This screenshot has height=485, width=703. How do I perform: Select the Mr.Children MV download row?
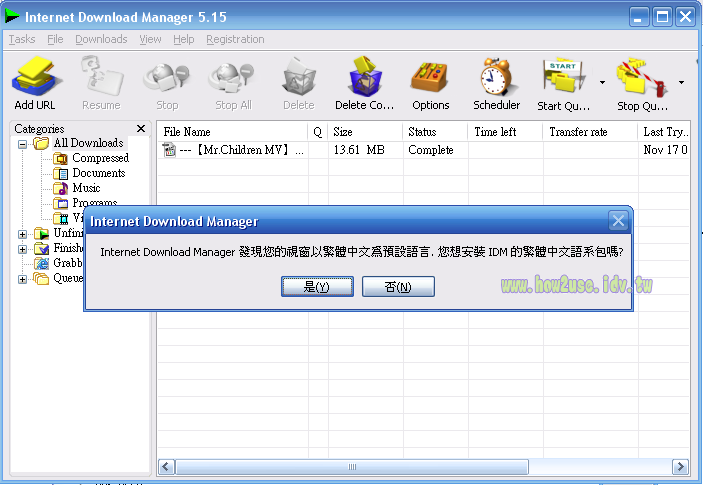[x=423, y=150]
